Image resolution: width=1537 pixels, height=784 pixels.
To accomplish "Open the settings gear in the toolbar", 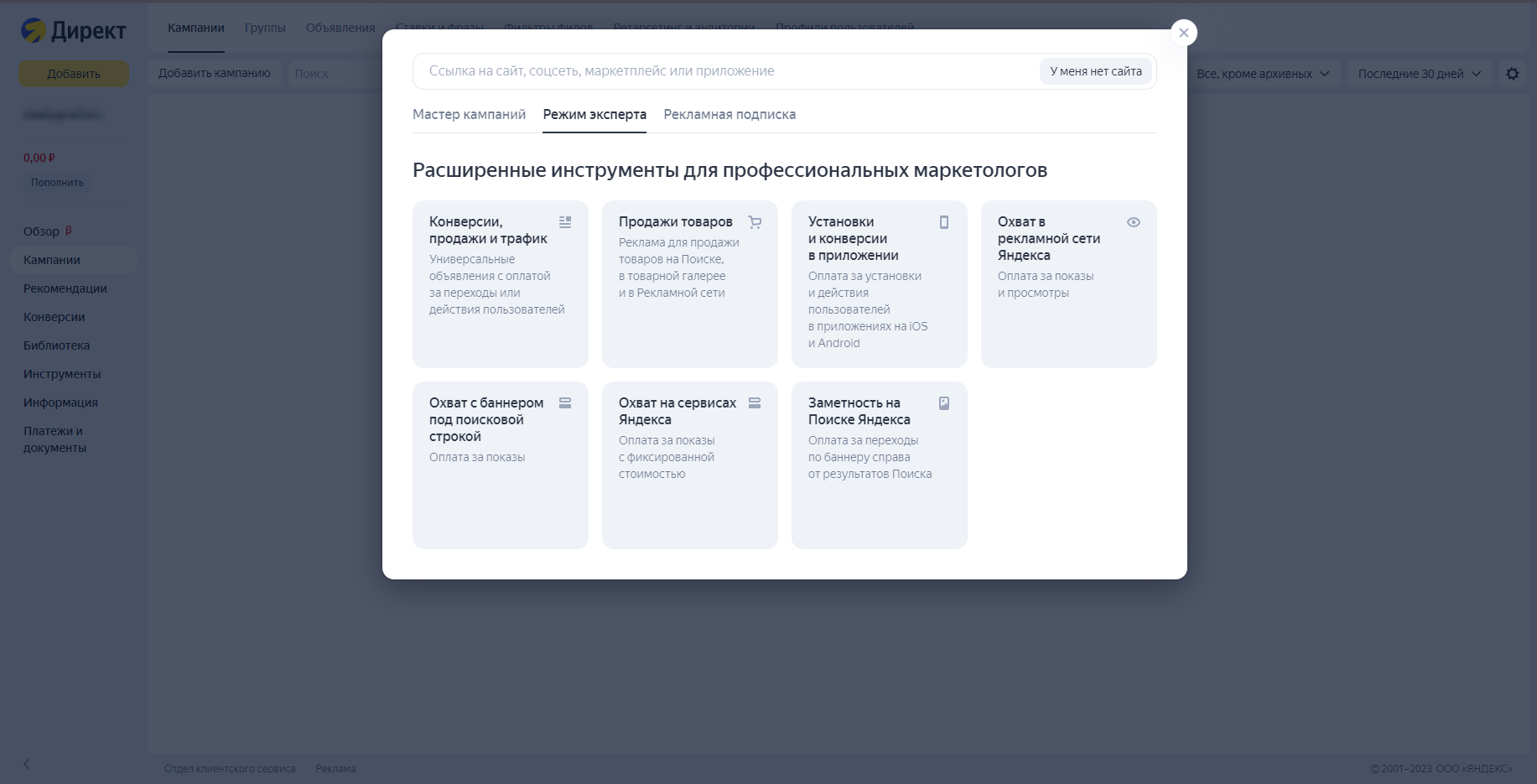I will pos(1513,74).
